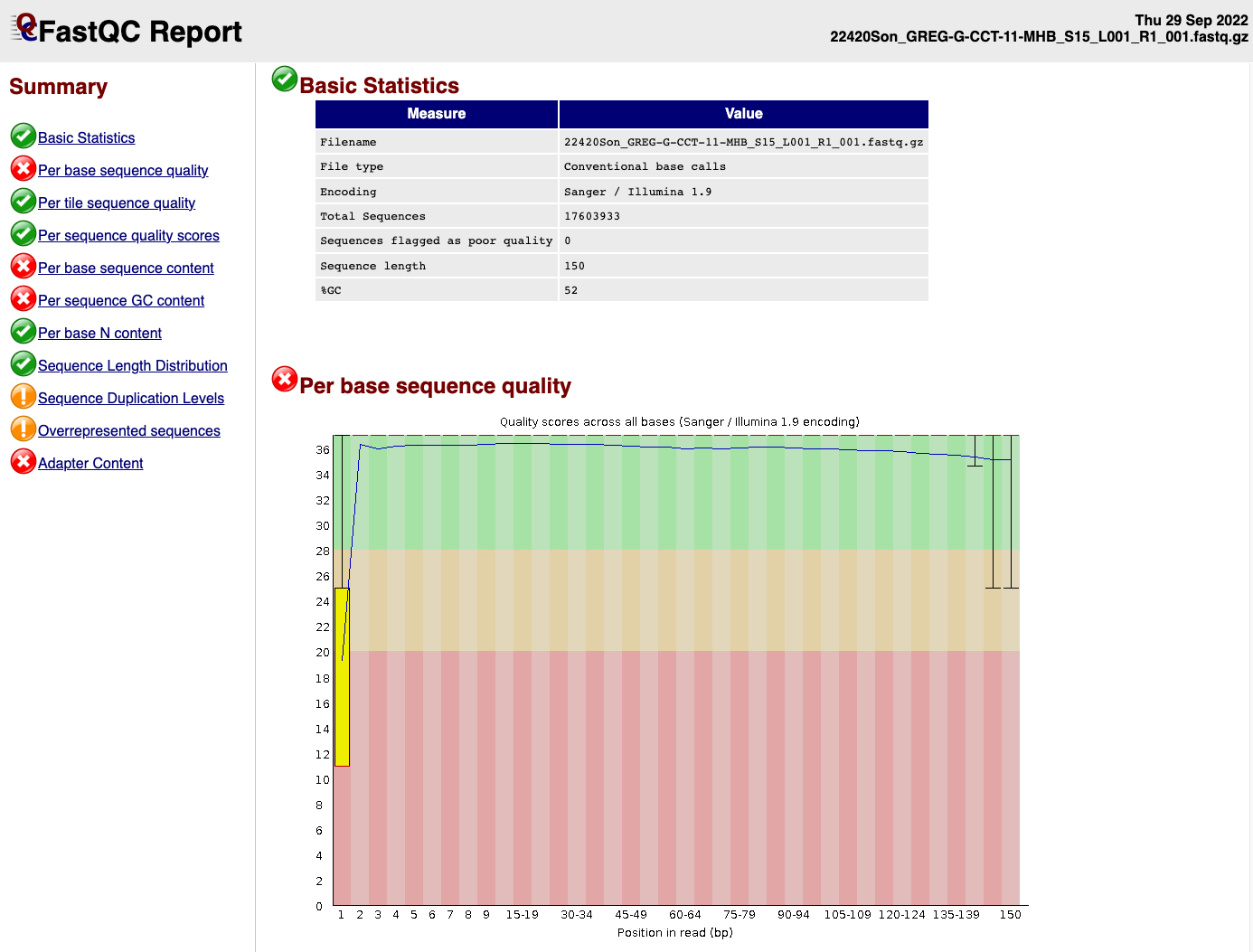Click orange warning icon beside Sequence Duplication Levels
This screenshot has height=952, width=1253.
pos(24,397)
